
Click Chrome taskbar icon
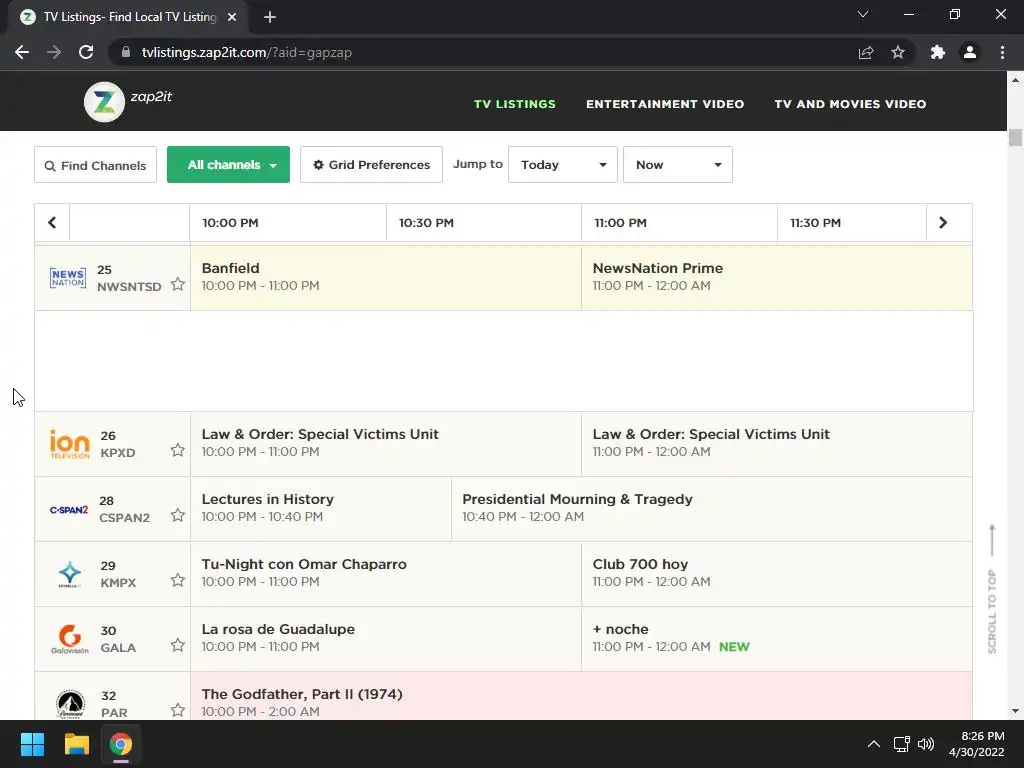[121, 744]
